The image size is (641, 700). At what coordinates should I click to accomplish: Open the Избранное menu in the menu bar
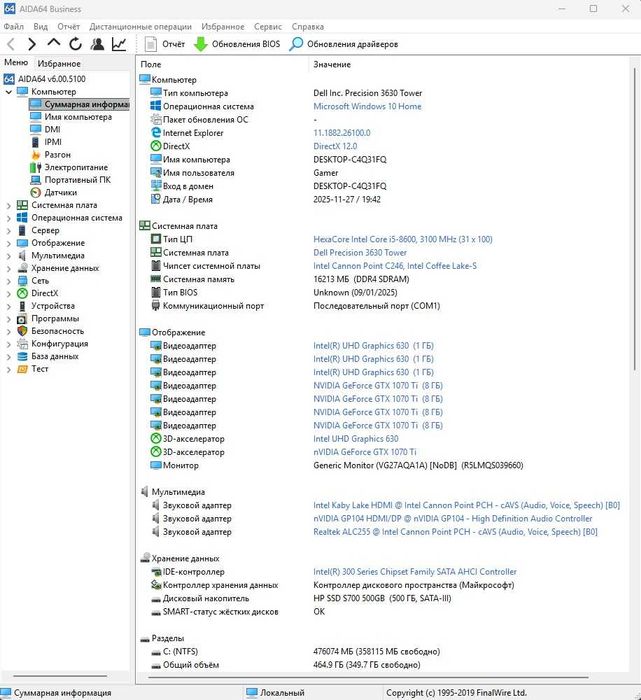click(222, 26)
